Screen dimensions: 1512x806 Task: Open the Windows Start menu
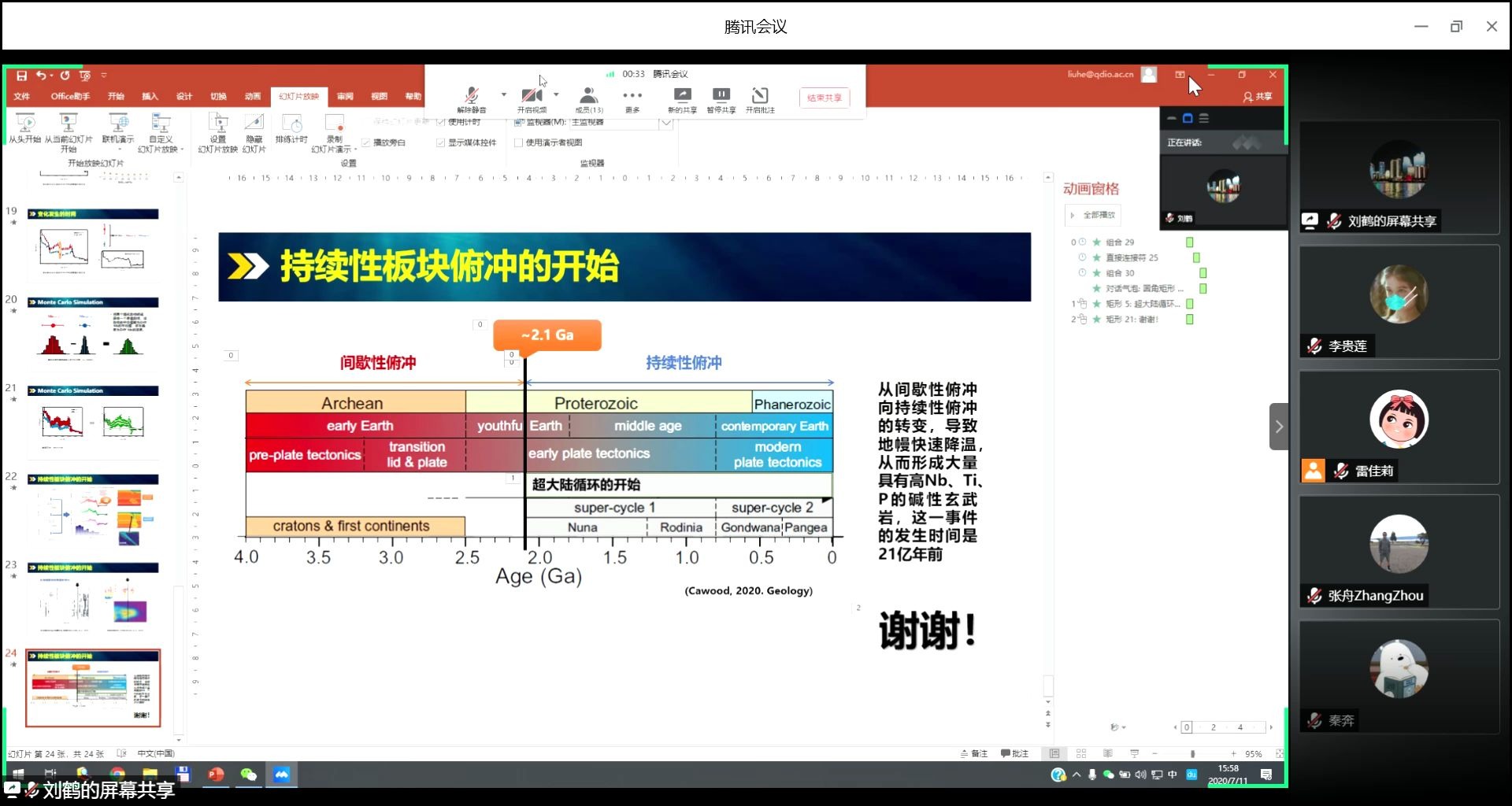click(x=18, y=775)
